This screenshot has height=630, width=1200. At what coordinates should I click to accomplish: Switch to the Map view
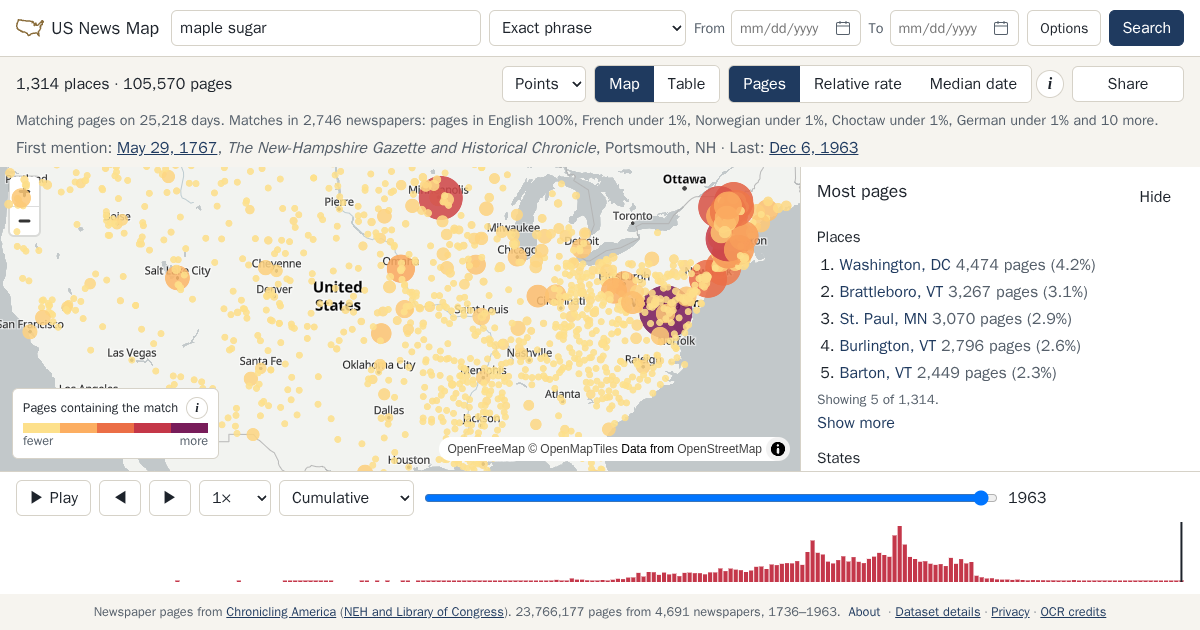624,84
